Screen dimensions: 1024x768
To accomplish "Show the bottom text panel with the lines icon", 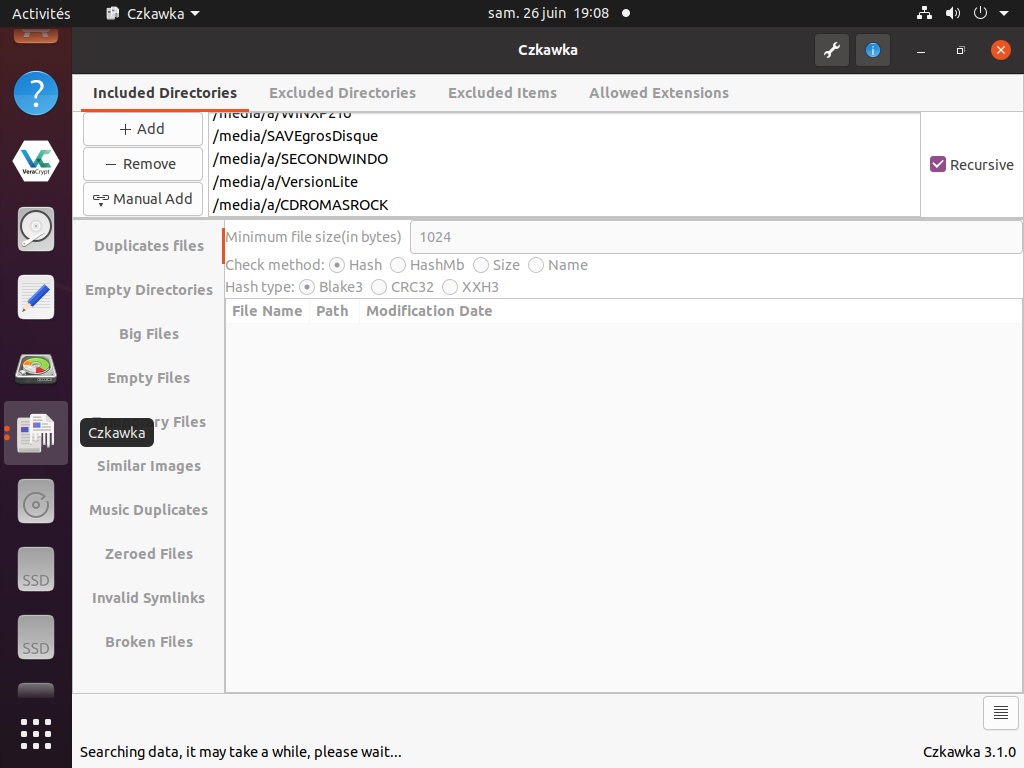I will pyautogui.click(x=1000, y=712).
